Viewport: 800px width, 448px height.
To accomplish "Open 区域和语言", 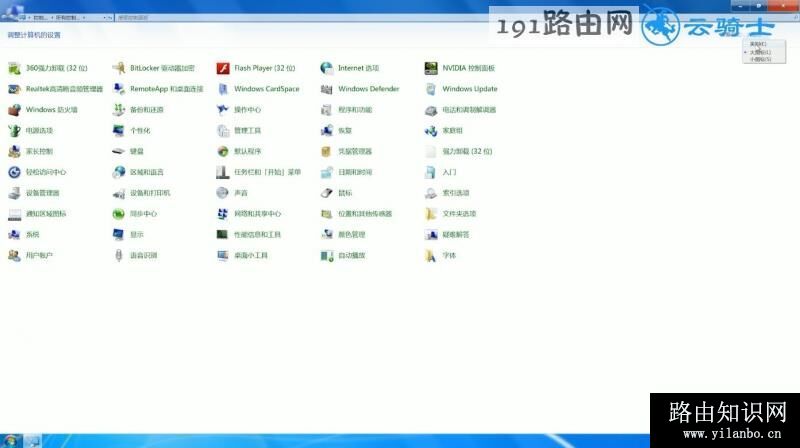I will tap(138, 172).
